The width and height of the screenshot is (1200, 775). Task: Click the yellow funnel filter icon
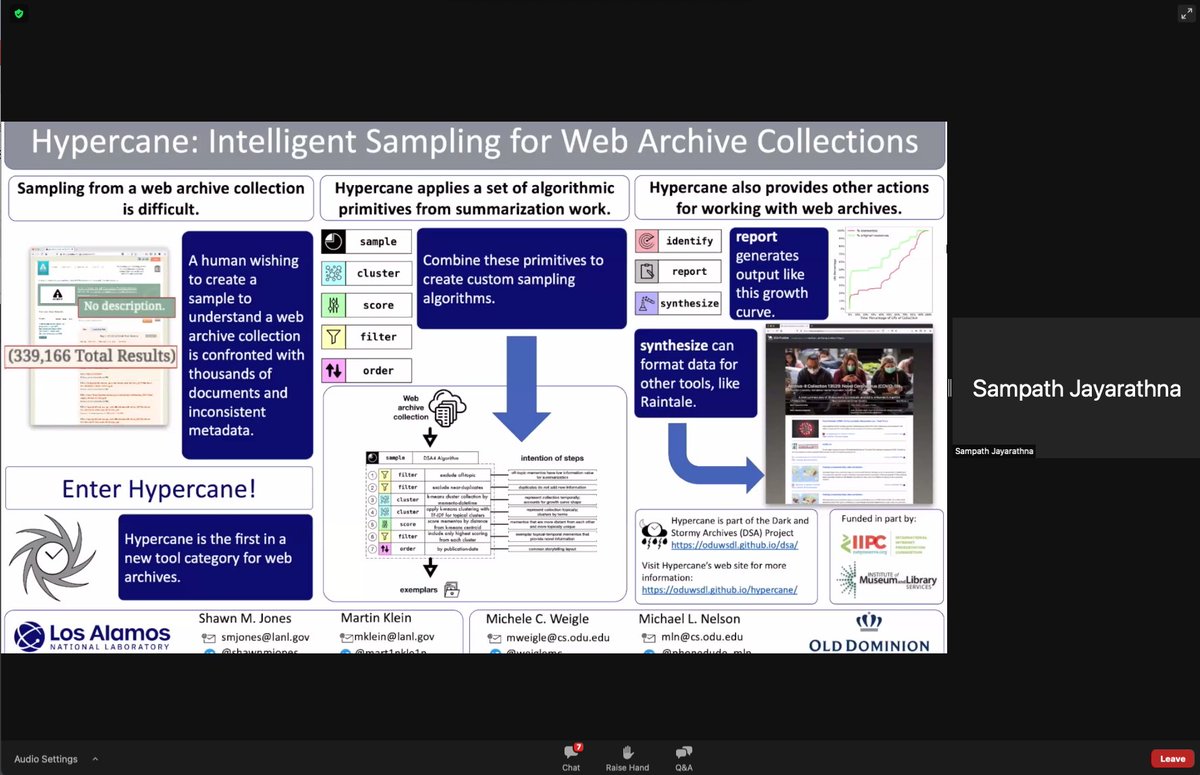(335, 337)
